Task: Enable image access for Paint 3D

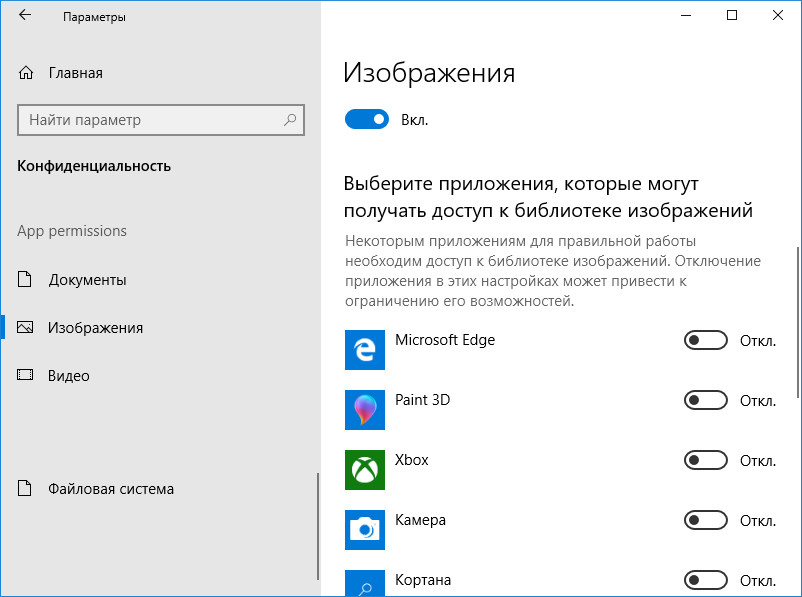Action: 706,400
